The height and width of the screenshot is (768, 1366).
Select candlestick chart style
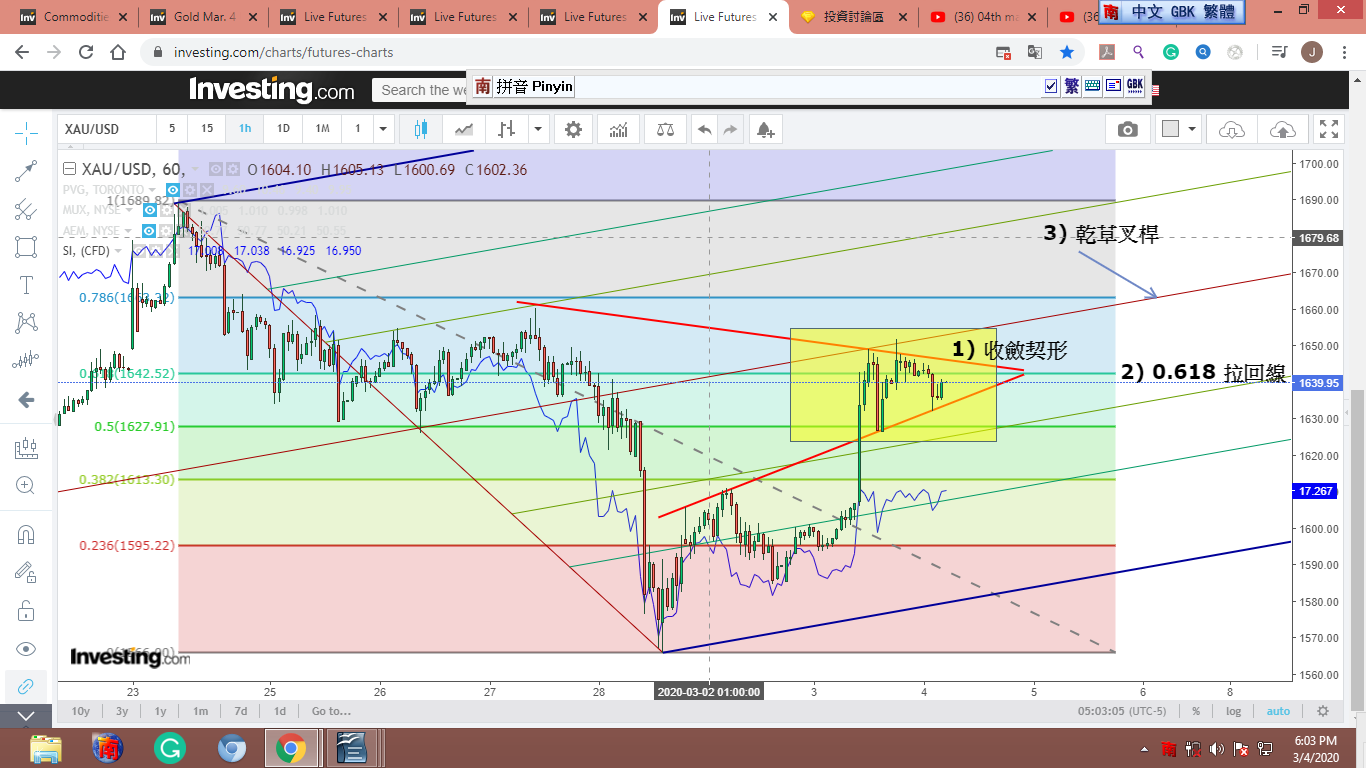[420, 129]
